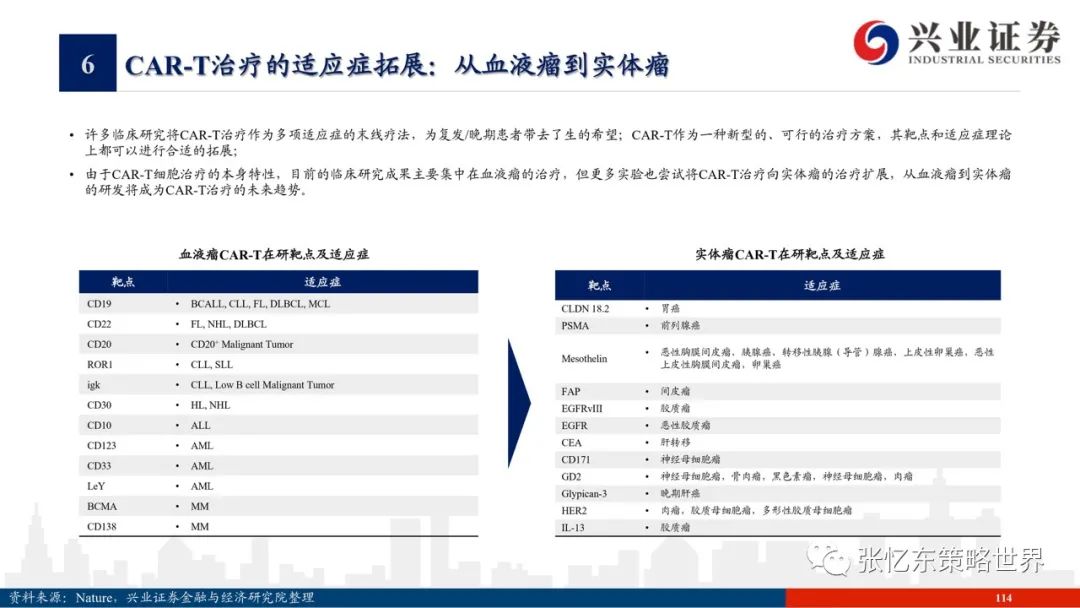Select the BCALL, CLL, FL, DLBCL, MCL cell
The height and width of the screenshot is (608, 1080).
coord(260,304)
